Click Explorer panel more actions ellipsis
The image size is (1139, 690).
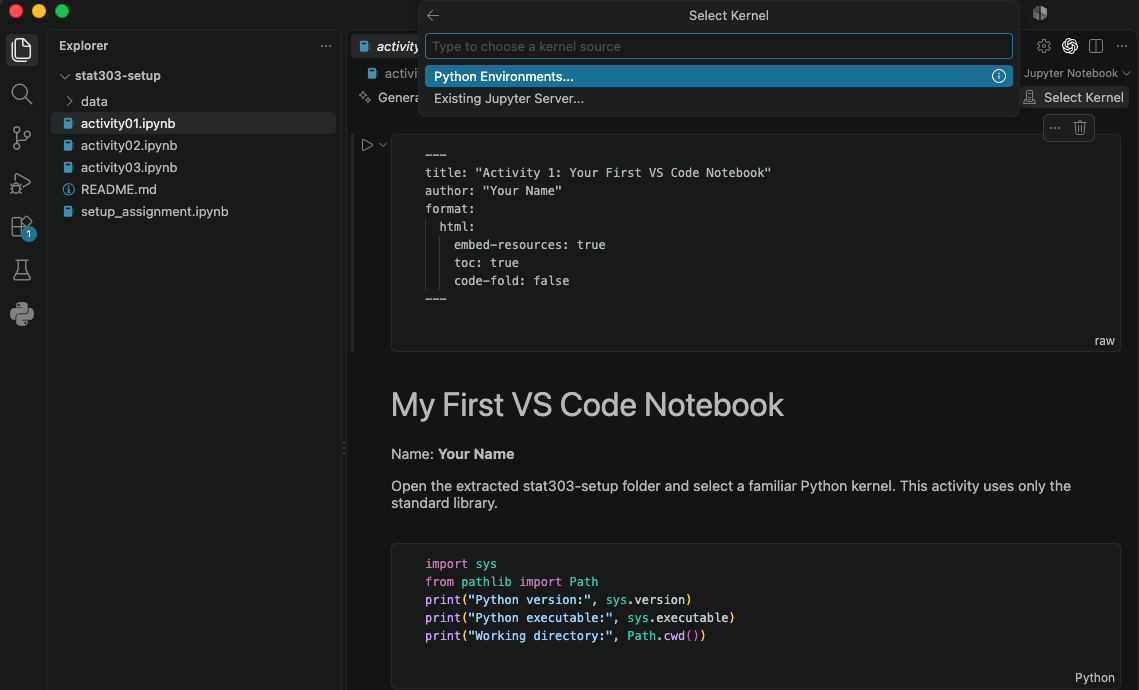pos(325,46)
